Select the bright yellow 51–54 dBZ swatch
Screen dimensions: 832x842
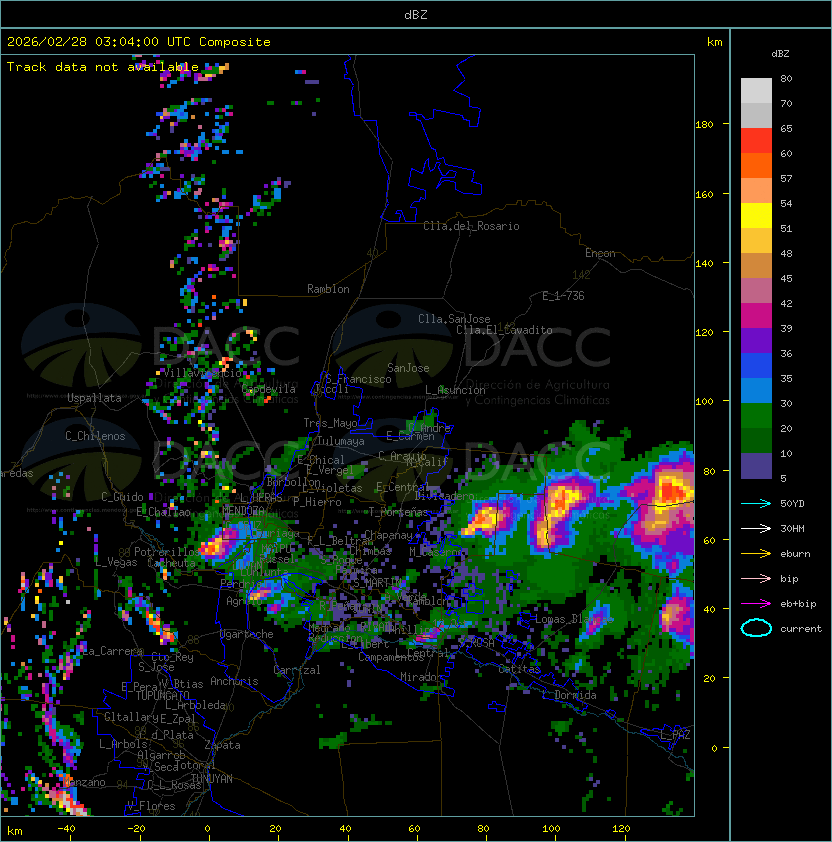(756, 215)
